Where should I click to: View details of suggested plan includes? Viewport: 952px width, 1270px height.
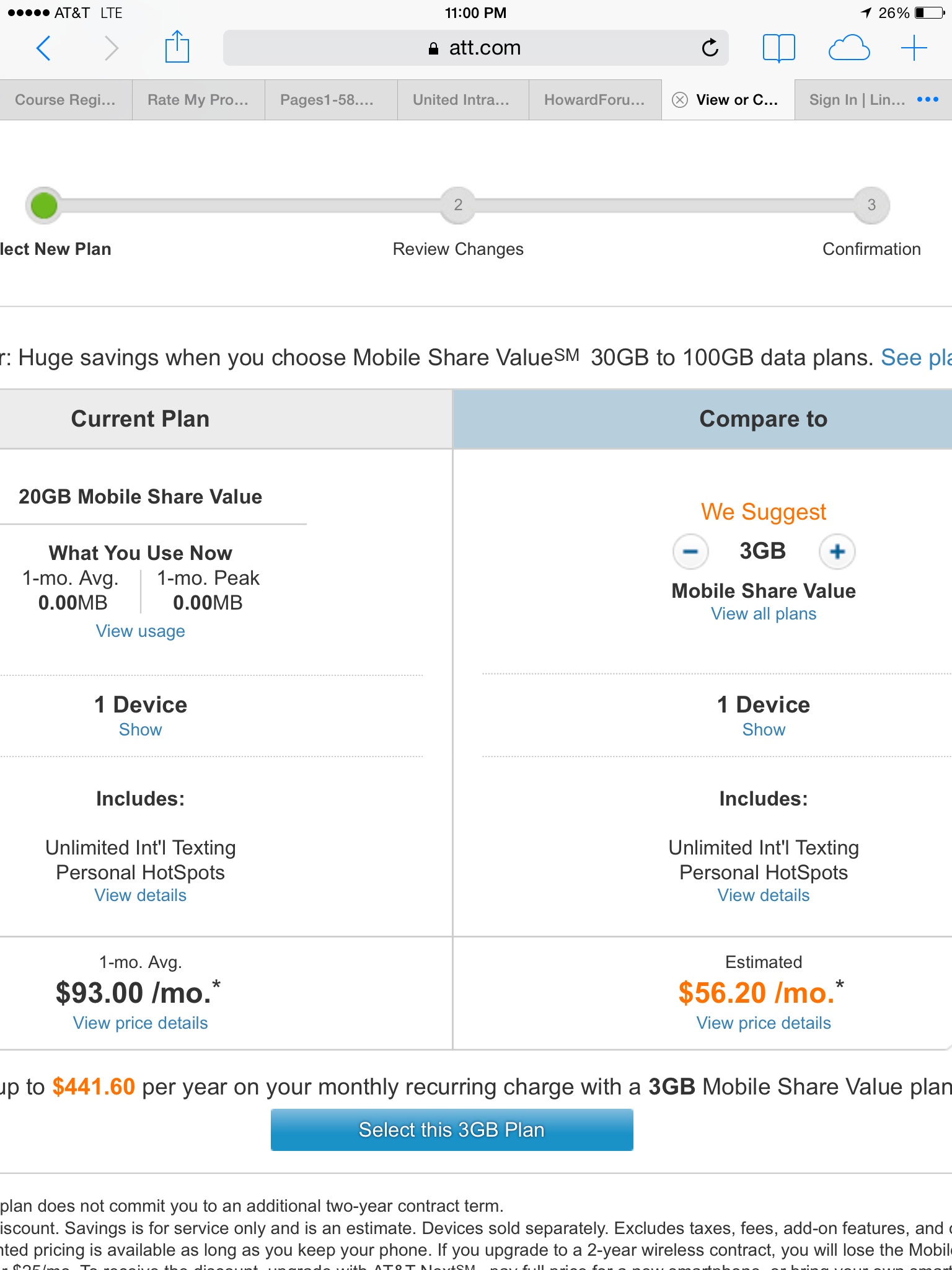[x=764, y=895]
